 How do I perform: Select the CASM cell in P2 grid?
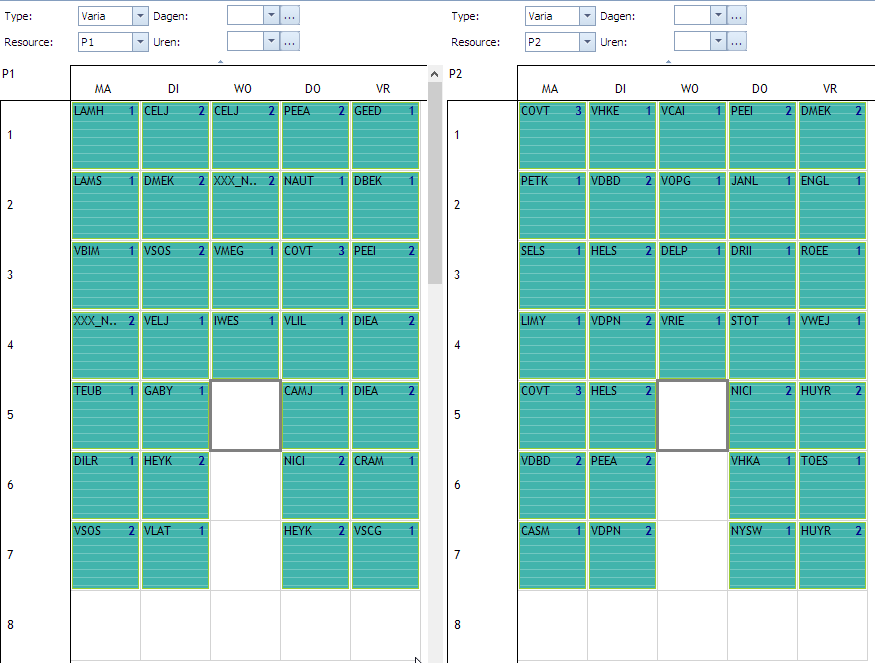552,555
